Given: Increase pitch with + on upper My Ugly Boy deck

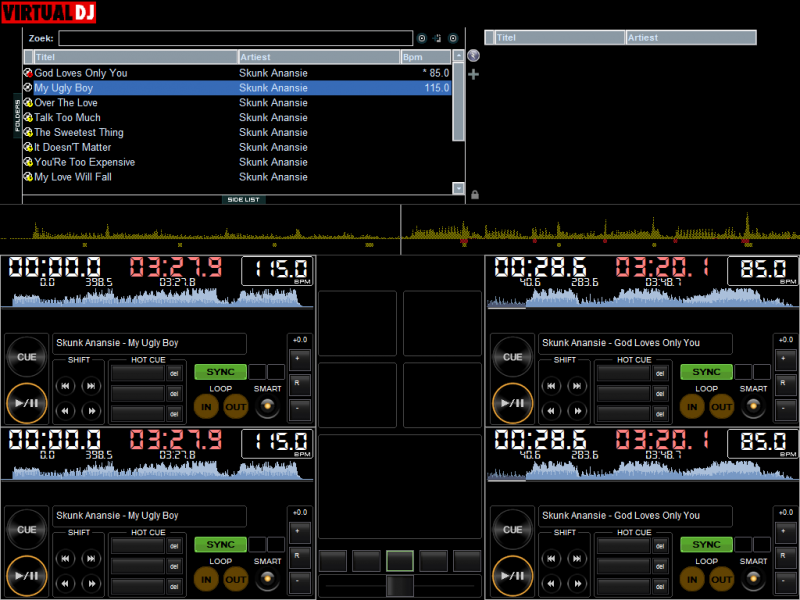Looking at the screenshot, I should coord(299,359).
